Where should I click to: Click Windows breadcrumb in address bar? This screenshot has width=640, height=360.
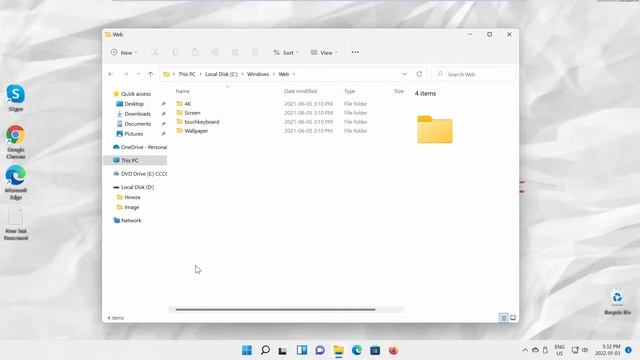[258, 74]
